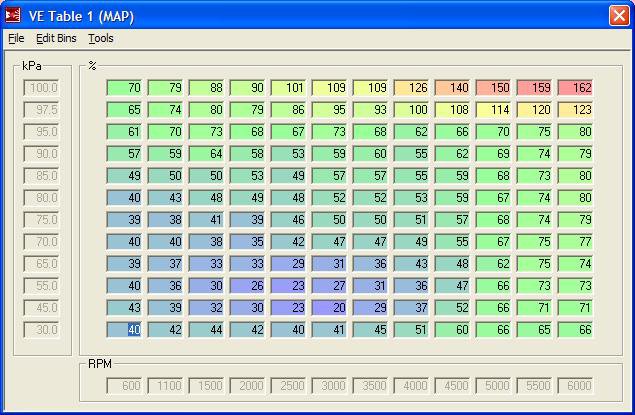Open the Edit Bins menu
The height and width of the screenshot is (415, 635).
[56, 39]
